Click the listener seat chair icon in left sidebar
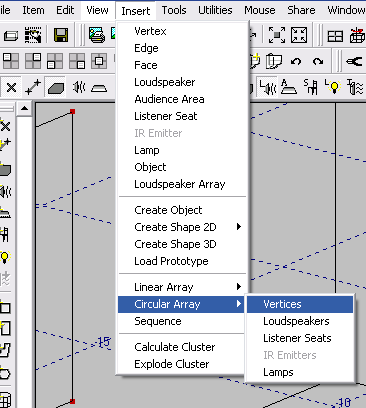366x408 pixels. 5,235
